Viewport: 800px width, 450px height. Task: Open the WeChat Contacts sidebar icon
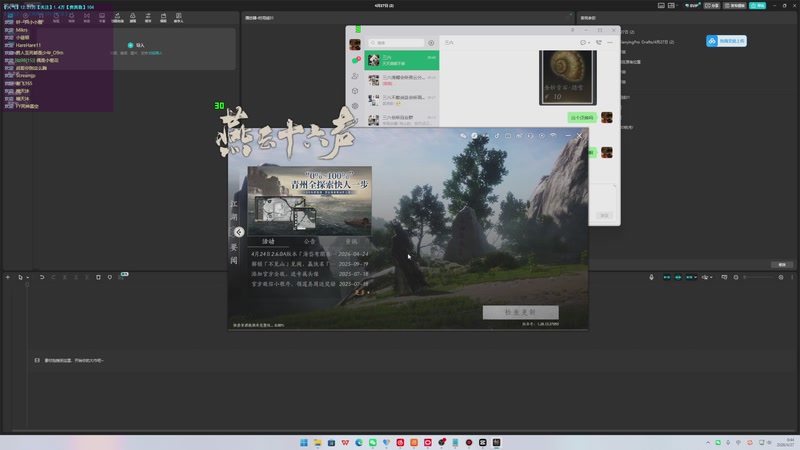[x=355, y=76]
